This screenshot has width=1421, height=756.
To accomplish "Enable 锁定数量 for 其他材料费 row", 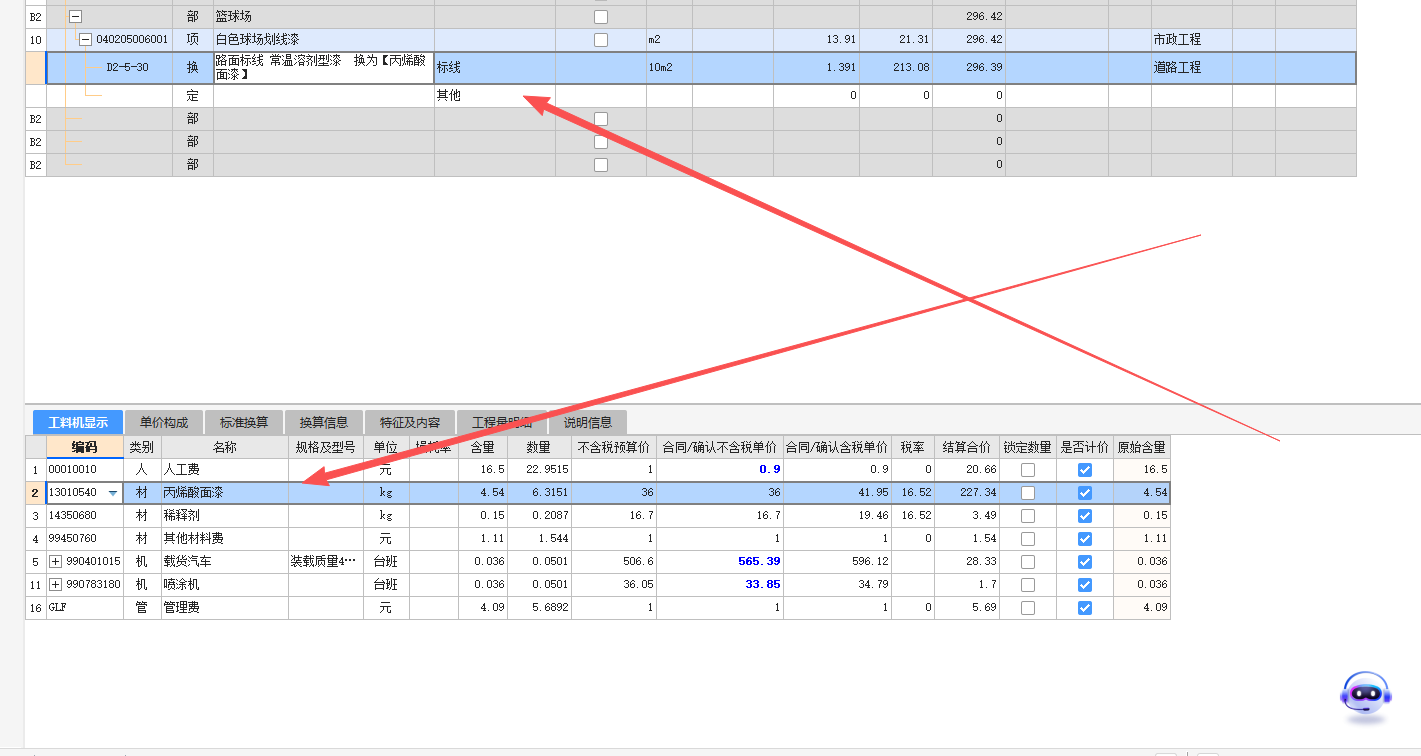I will pos(1027,539).
